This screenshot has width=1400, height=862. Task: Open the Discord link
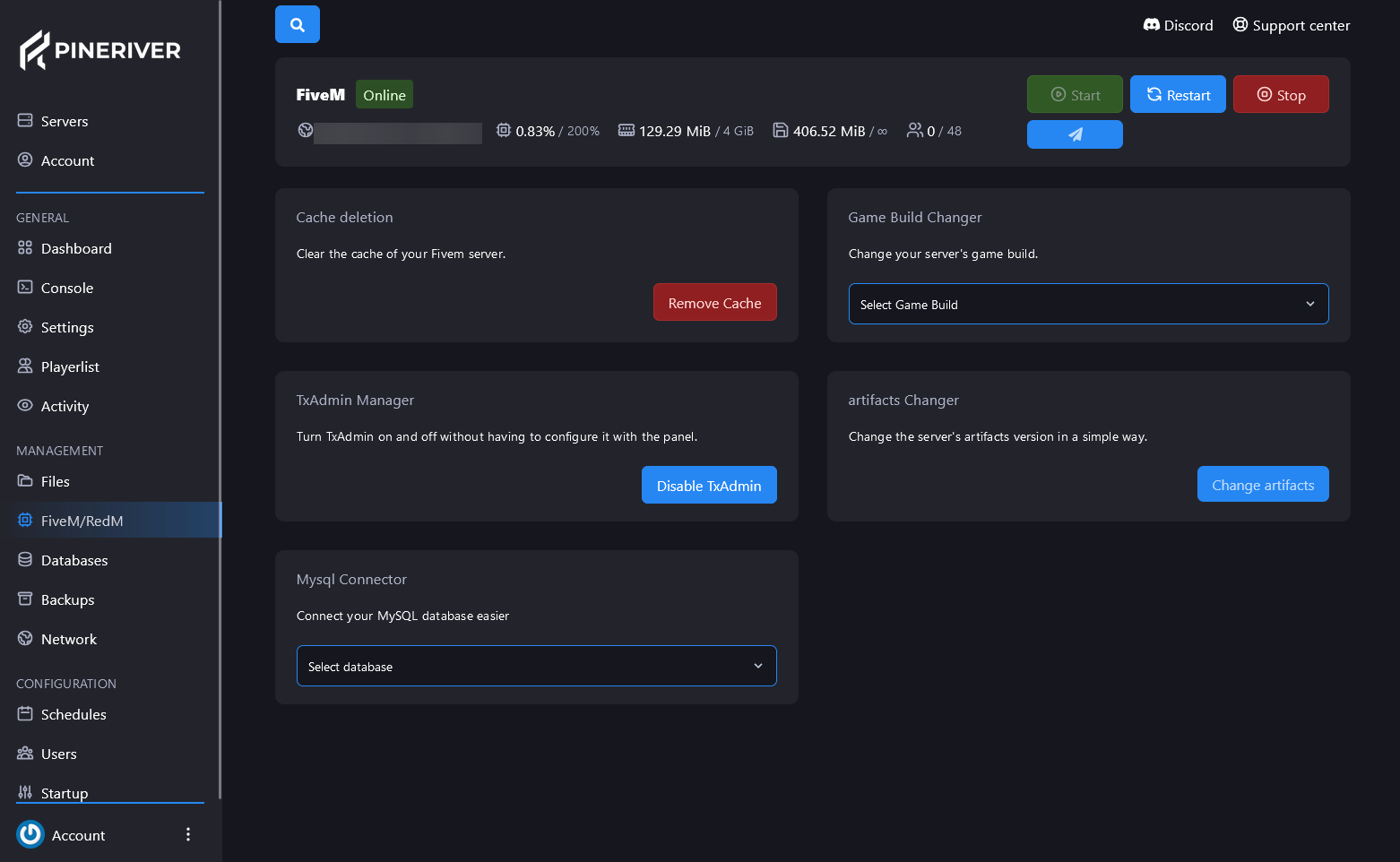(1178, 25)
